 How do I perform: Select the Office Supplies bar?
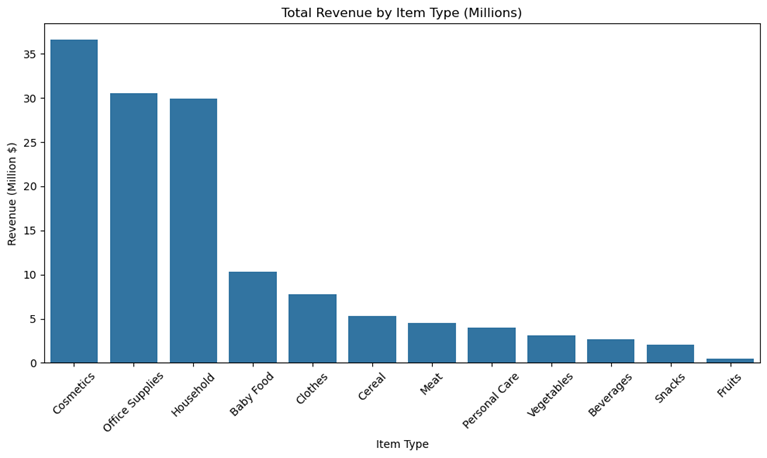pos(133,228)
